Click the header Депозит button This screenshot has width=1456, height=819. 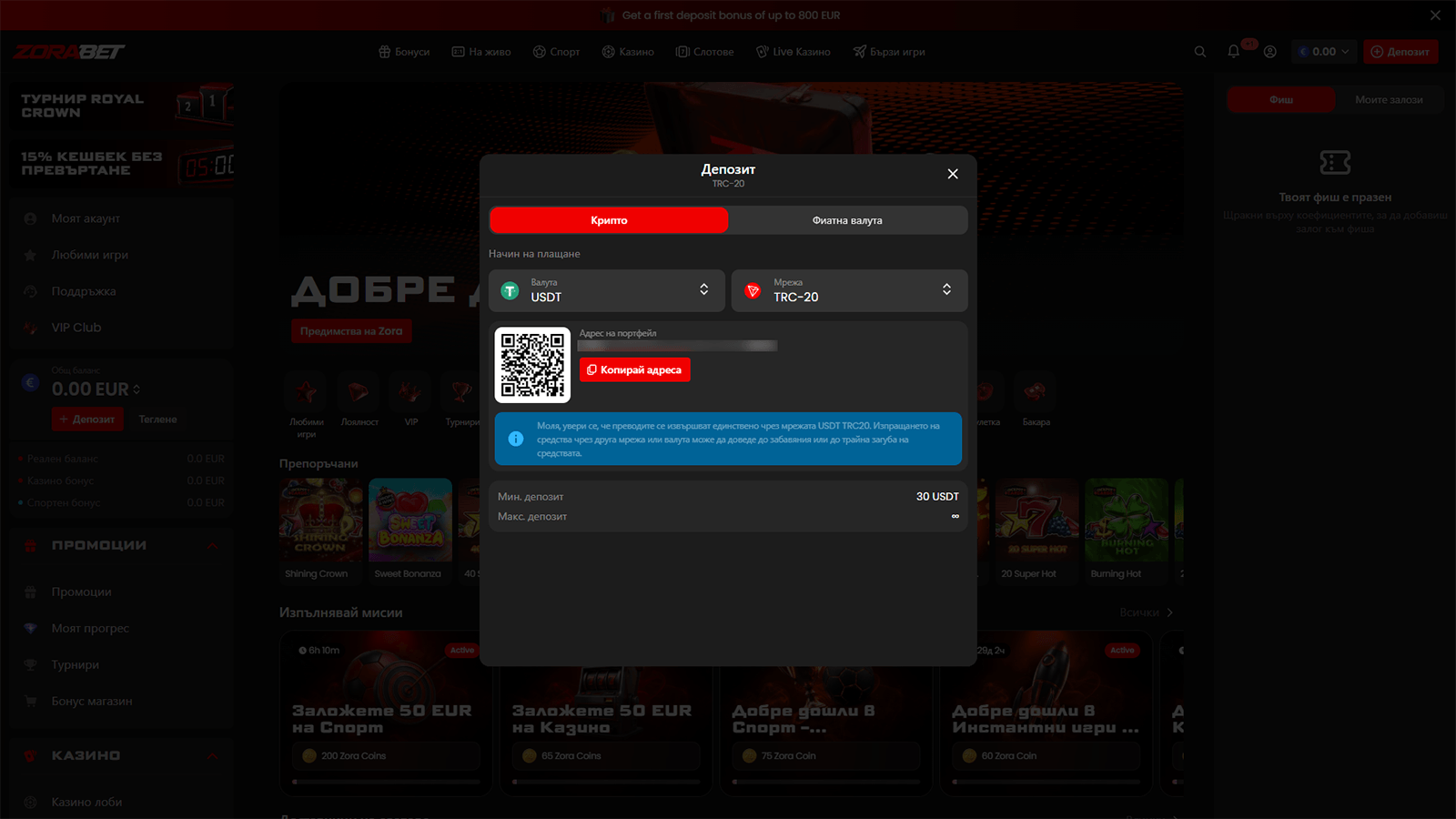[x=1400, y=52]
